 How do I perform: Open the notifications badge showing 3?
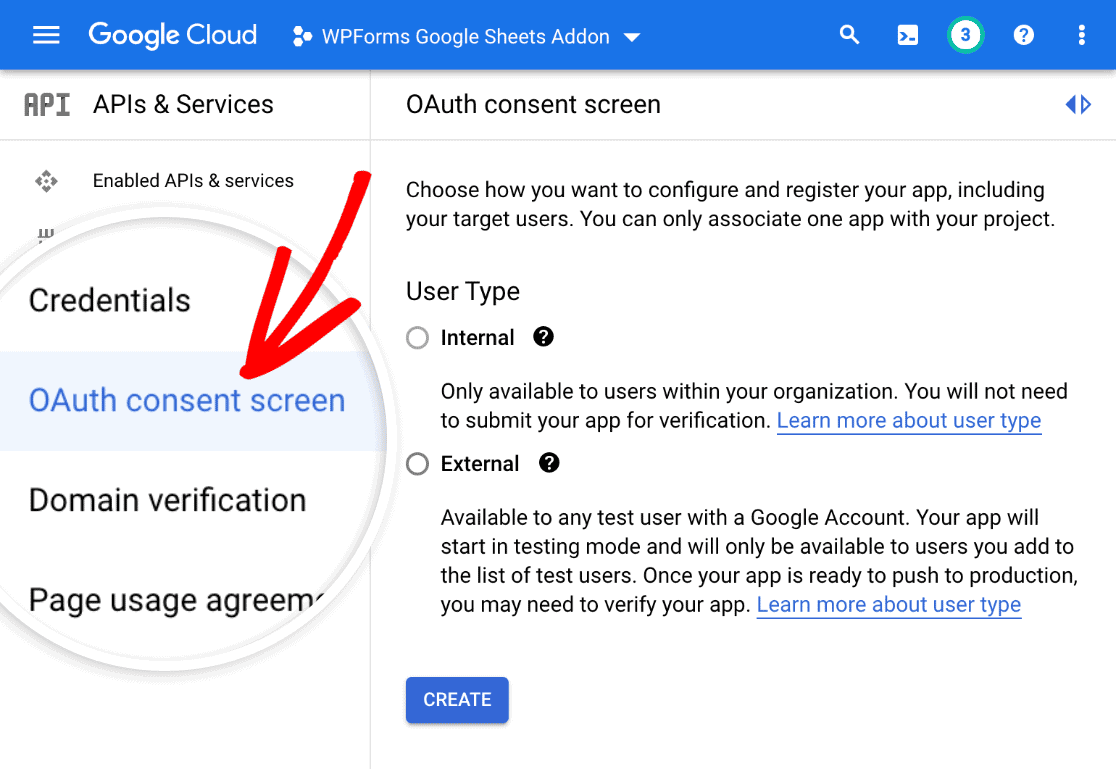[965, 35]
